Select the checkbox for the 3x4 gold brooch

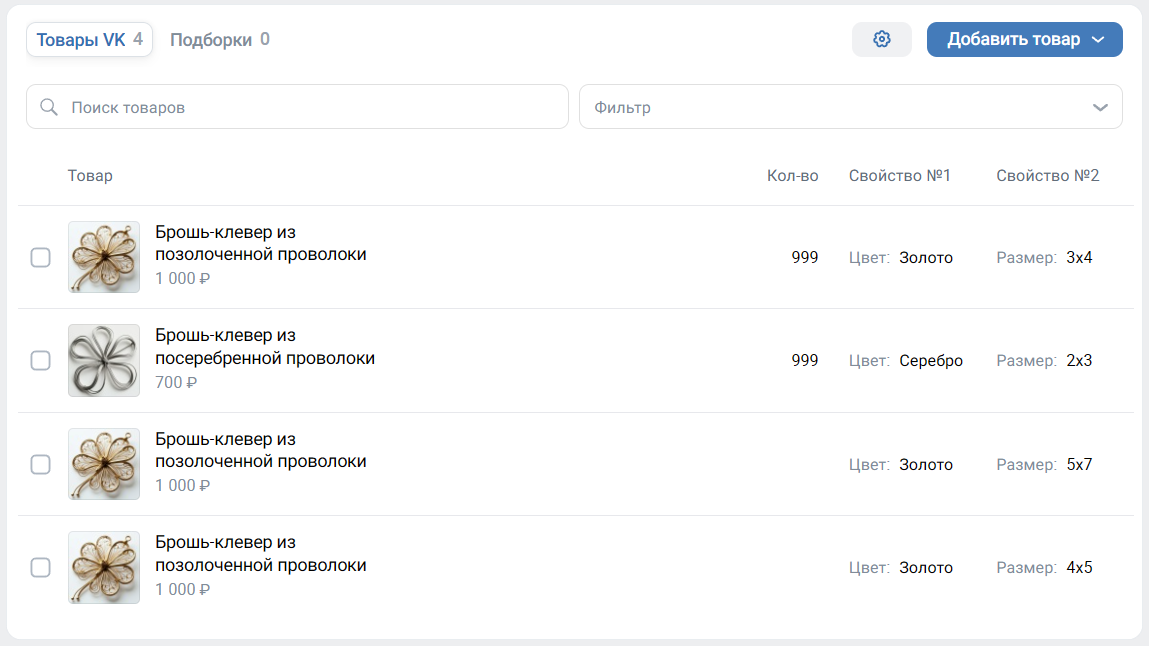[40, 258]
